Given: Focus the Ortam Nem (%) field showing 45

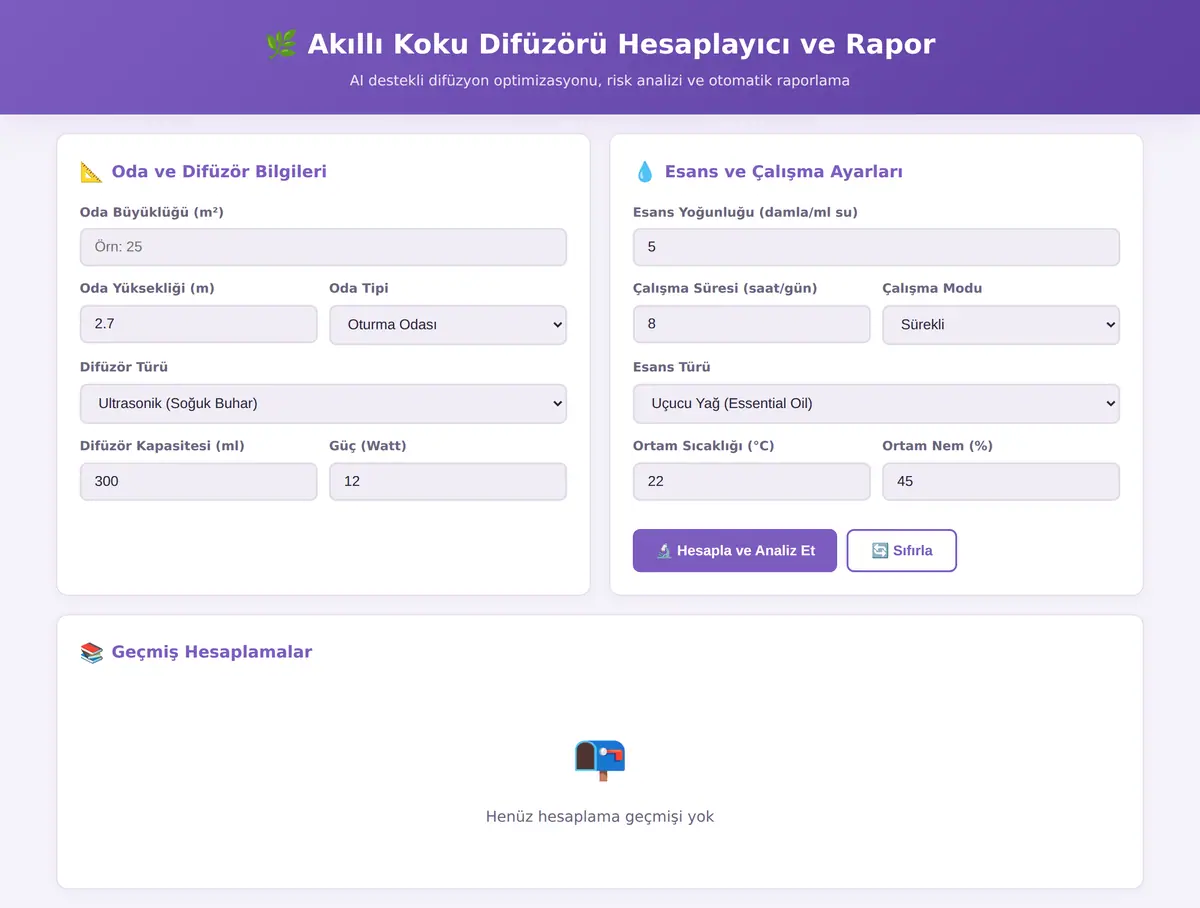Looking at the screenshot, I should 1001,481.
